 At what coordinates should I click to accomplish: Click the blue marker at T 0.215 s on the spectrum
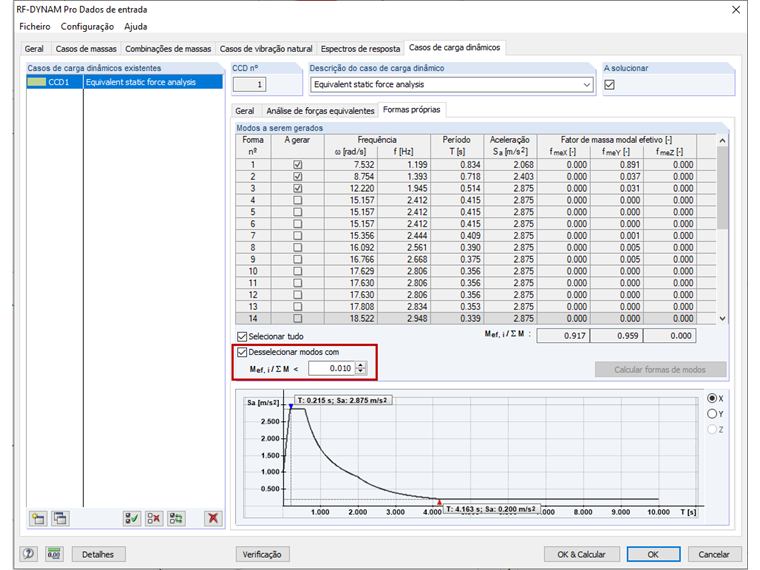click(291, 406)
